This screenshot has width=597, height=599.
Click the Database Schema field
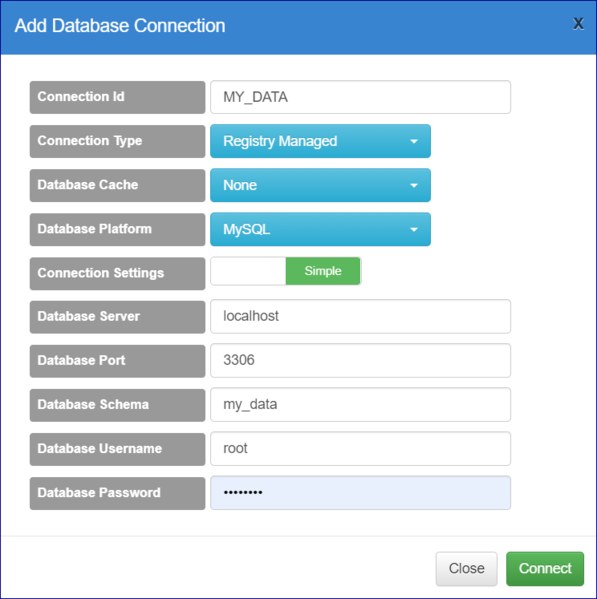click(360, 405)
